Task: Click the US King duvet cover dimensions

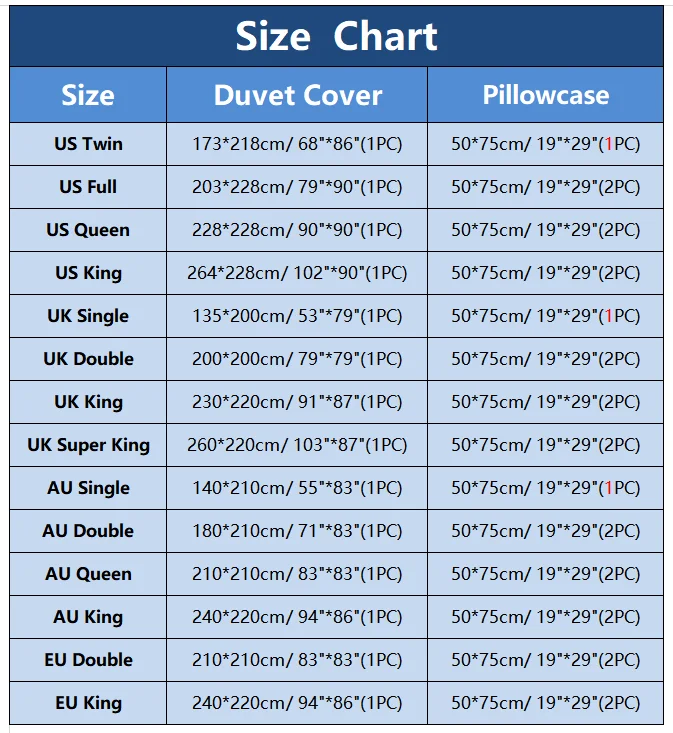Action: 297,273
